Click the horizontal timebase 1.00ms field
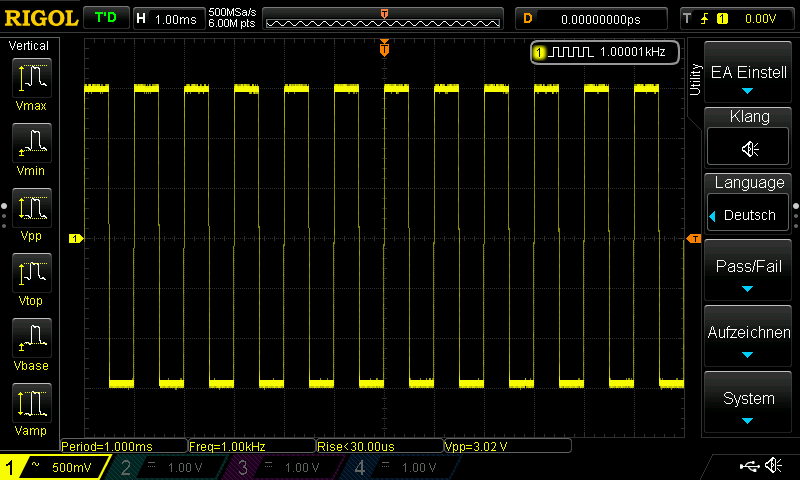The width and height of the screenshot is (800, 480). [x=169, y=18]
